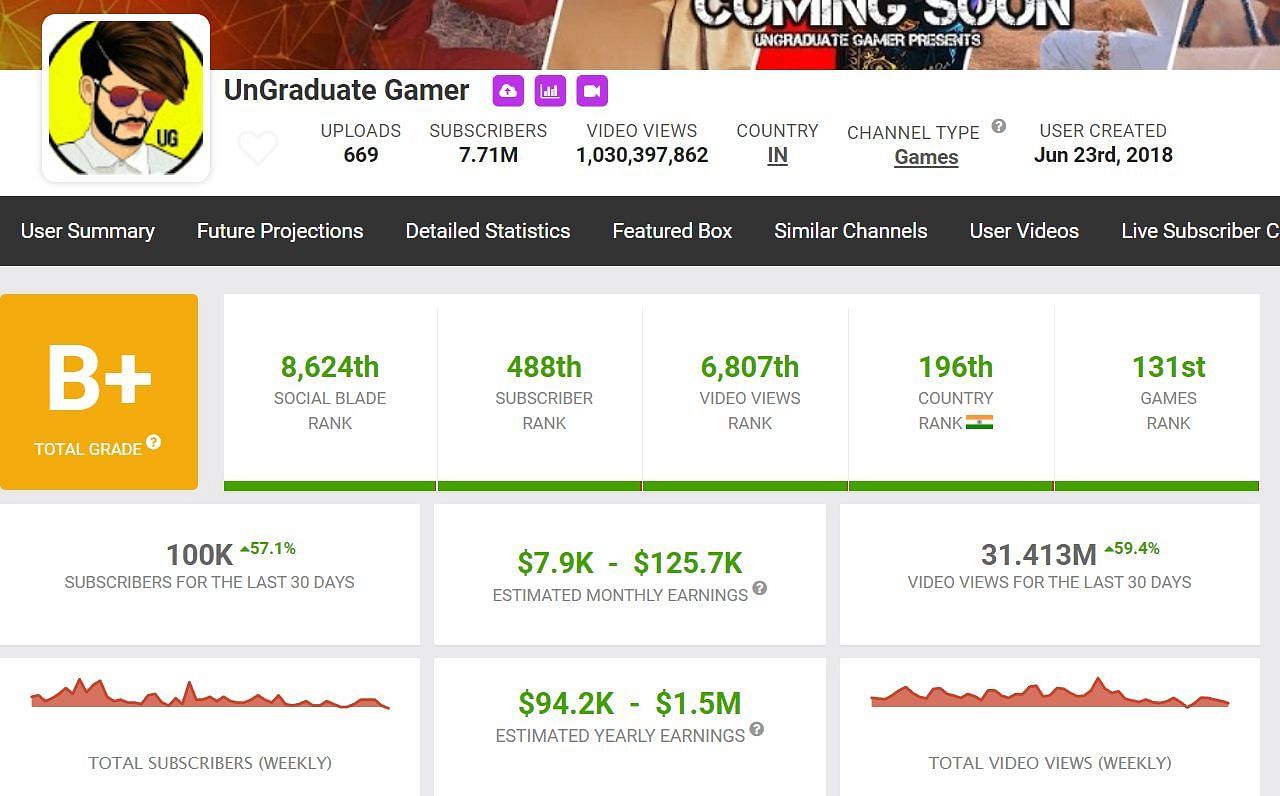
Task: Show yearly earnings help question mark
Action: pos(757,729)
